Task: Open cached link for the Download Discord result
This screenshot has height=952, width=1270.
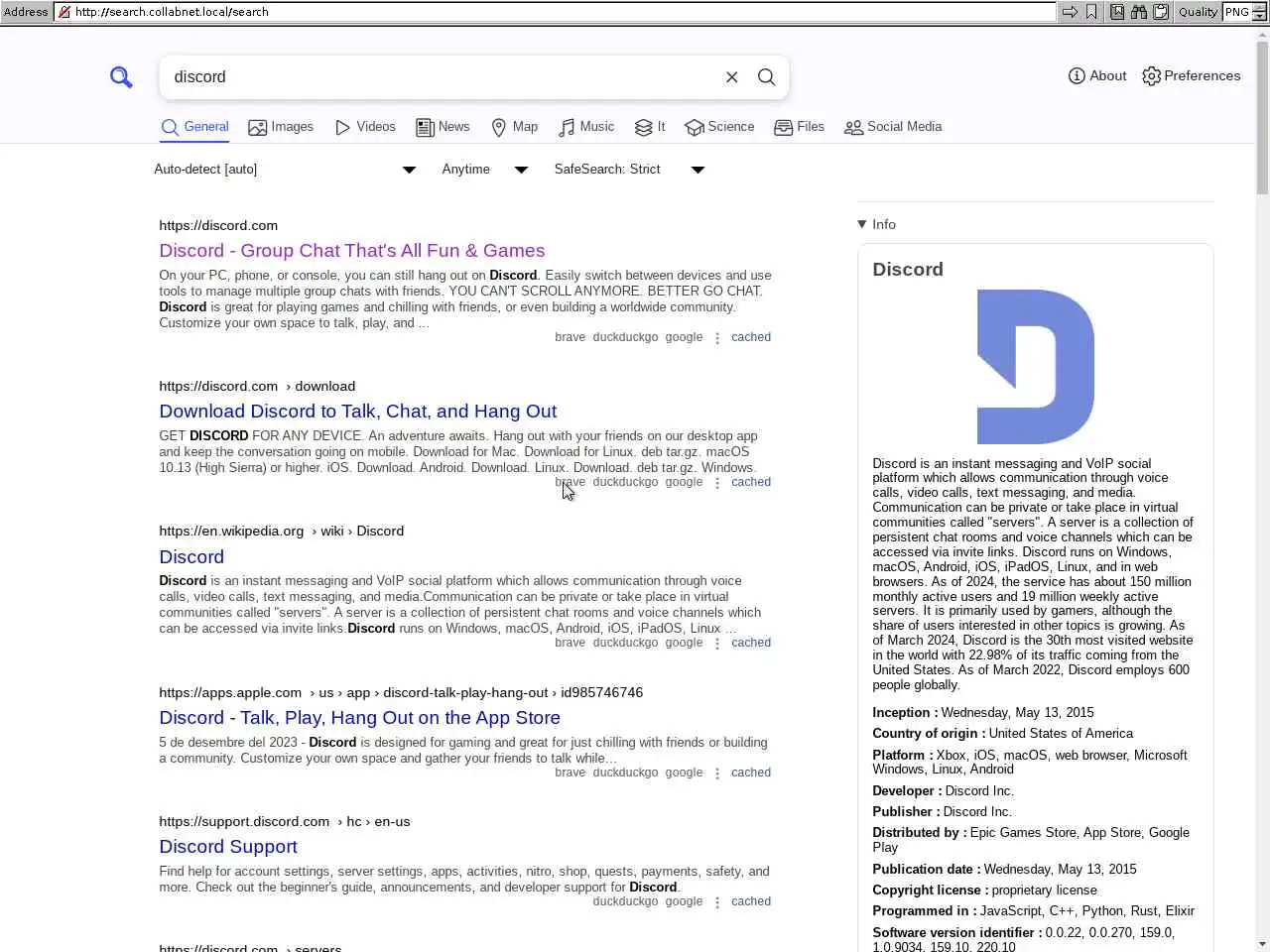Action: click(x=751, y=482)
